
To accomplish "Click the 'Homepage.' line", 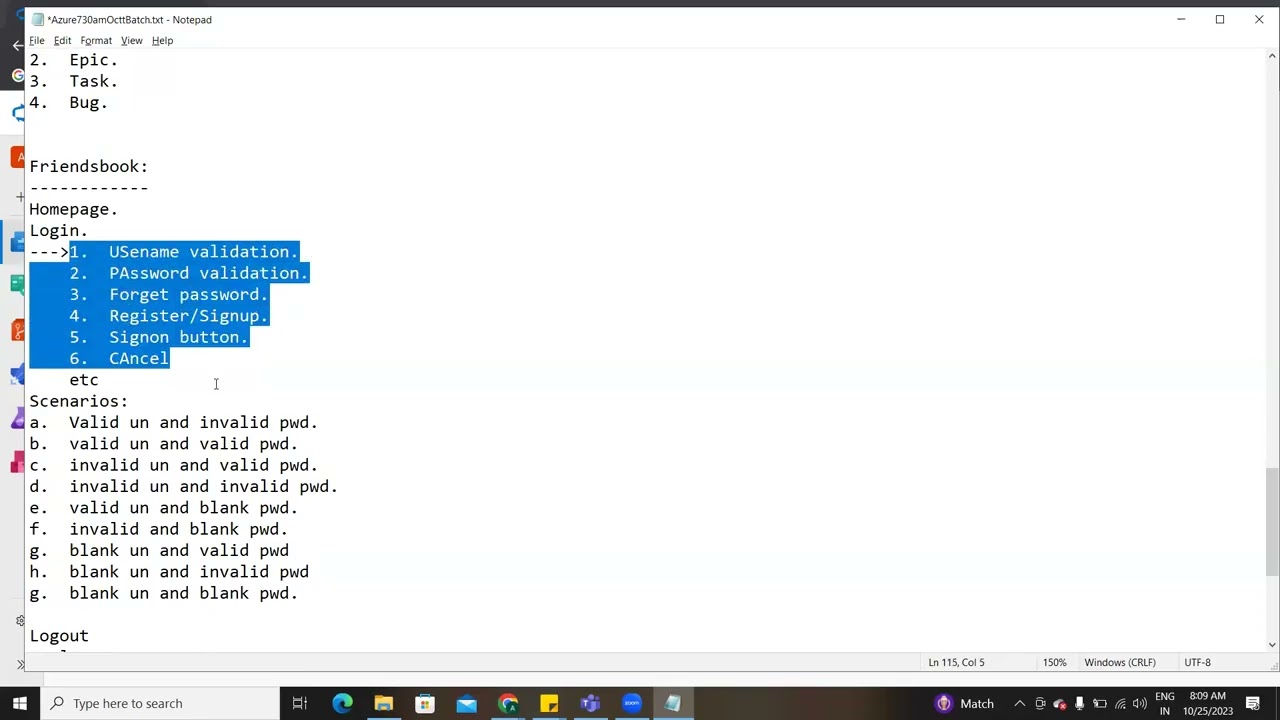I will (x=74, y=209).
